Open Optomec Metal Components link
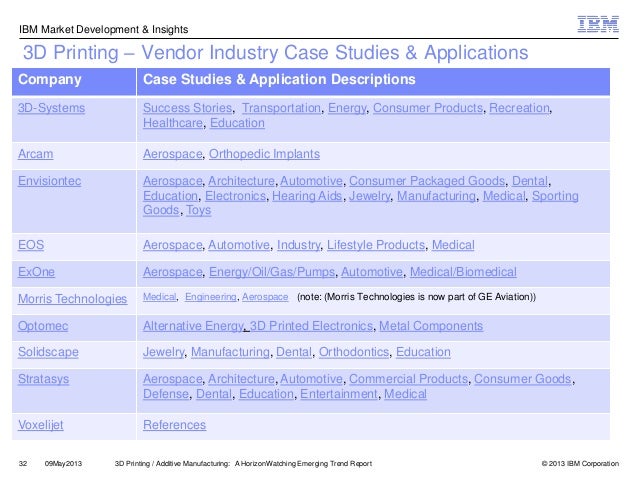The height and width of the screenshot is (479, 638). coord(431,326)
